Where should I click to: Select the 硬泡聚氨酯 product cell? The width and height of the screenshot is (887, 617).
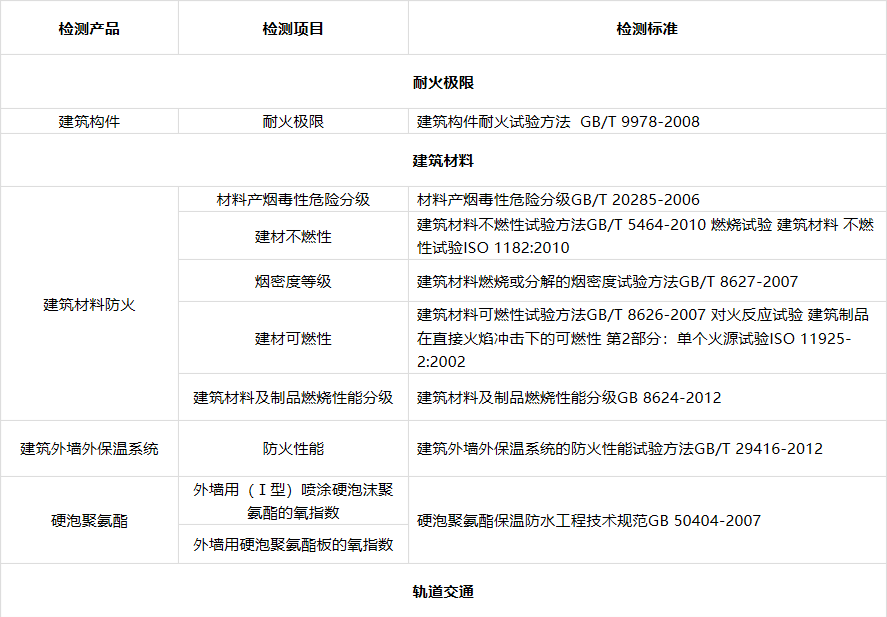(x=89, y=520)
